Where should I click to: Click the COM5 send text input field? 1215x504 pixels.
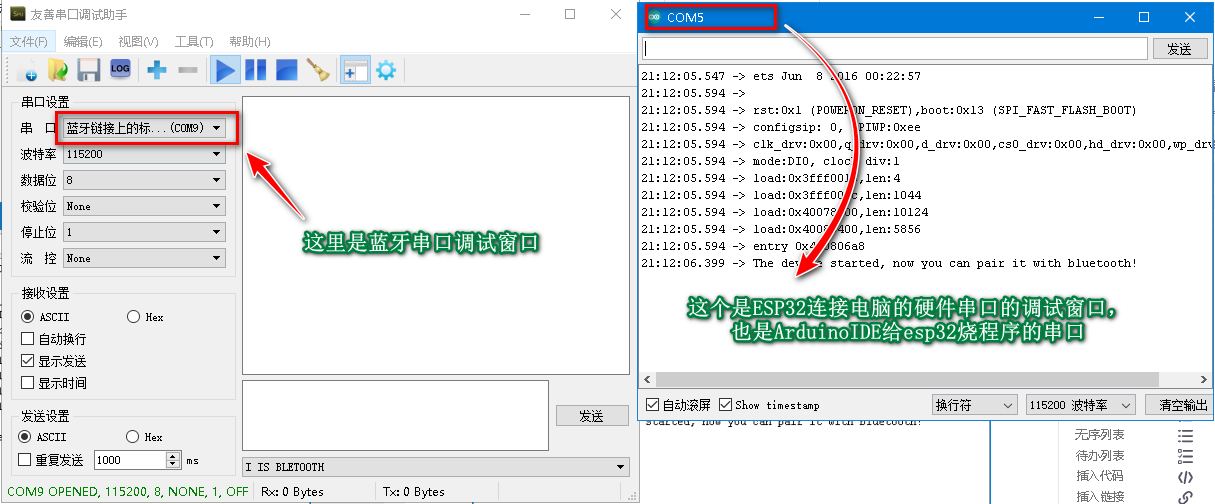(x=895, y=48)
